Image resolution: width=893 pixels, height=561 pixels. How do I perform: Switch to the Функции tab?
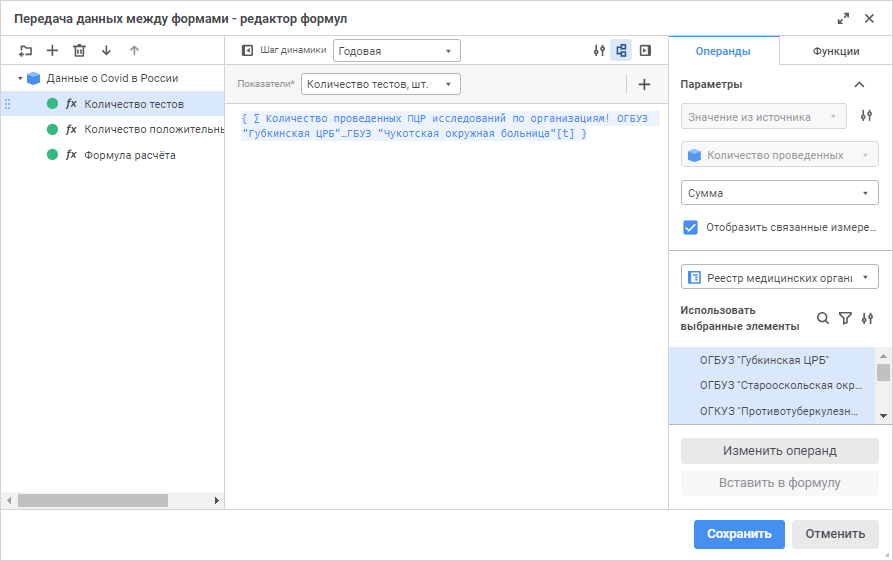(x=836, y=51)
